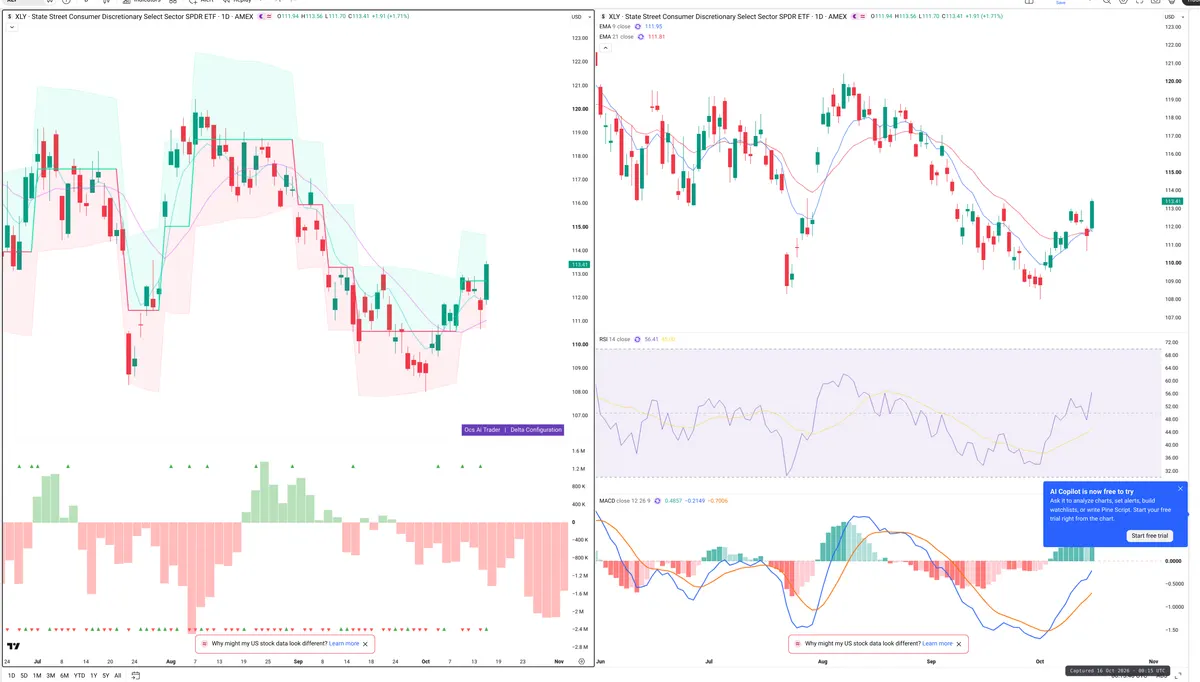Click right chart XLY symbol title
This screenshot has width=1200, height=682.
tap(727, 17)
